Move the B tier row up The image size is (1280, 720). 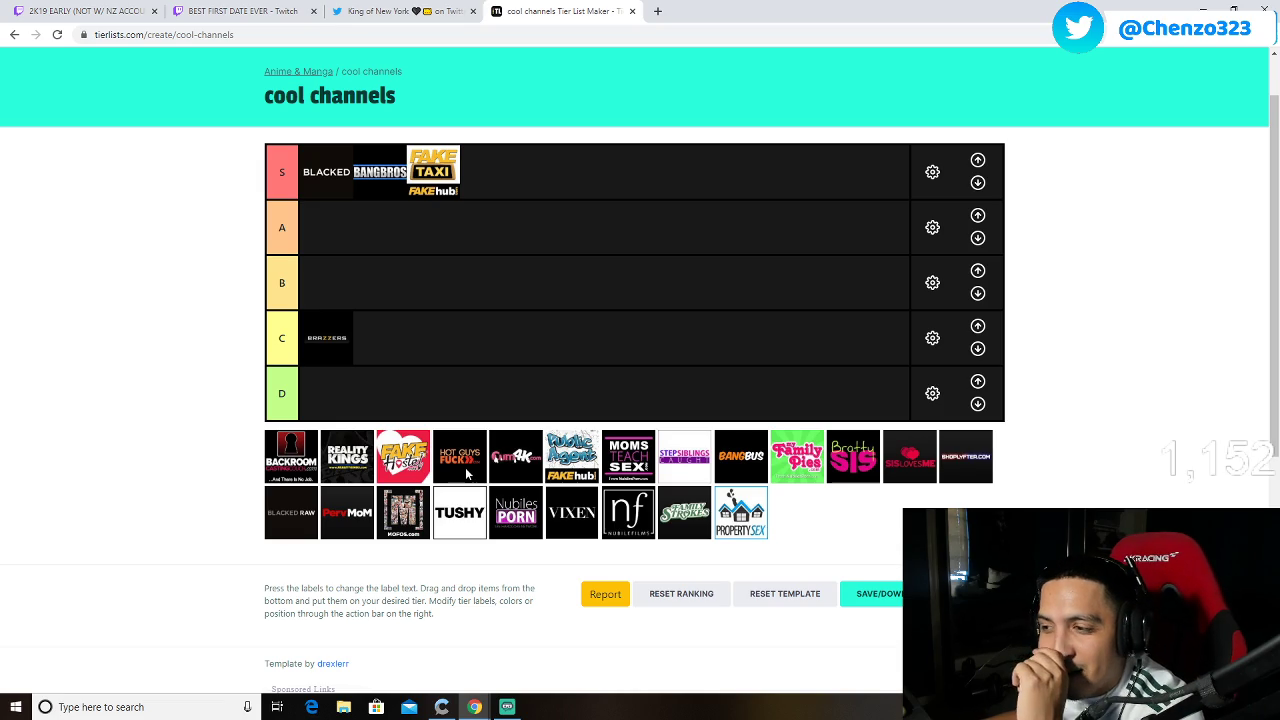tap(978, 271)
